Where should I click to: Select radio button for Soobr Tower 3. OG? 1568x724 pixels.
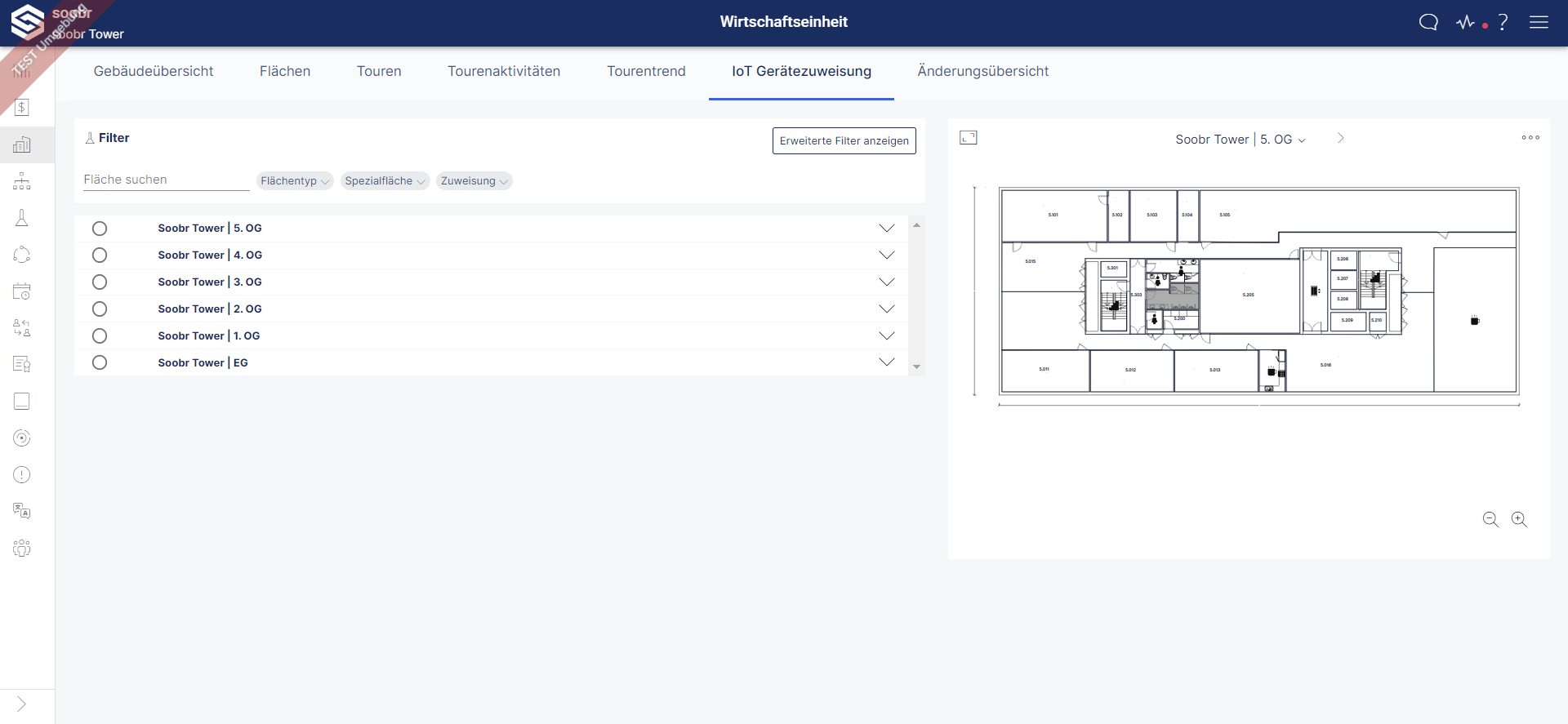coord(100,282)
